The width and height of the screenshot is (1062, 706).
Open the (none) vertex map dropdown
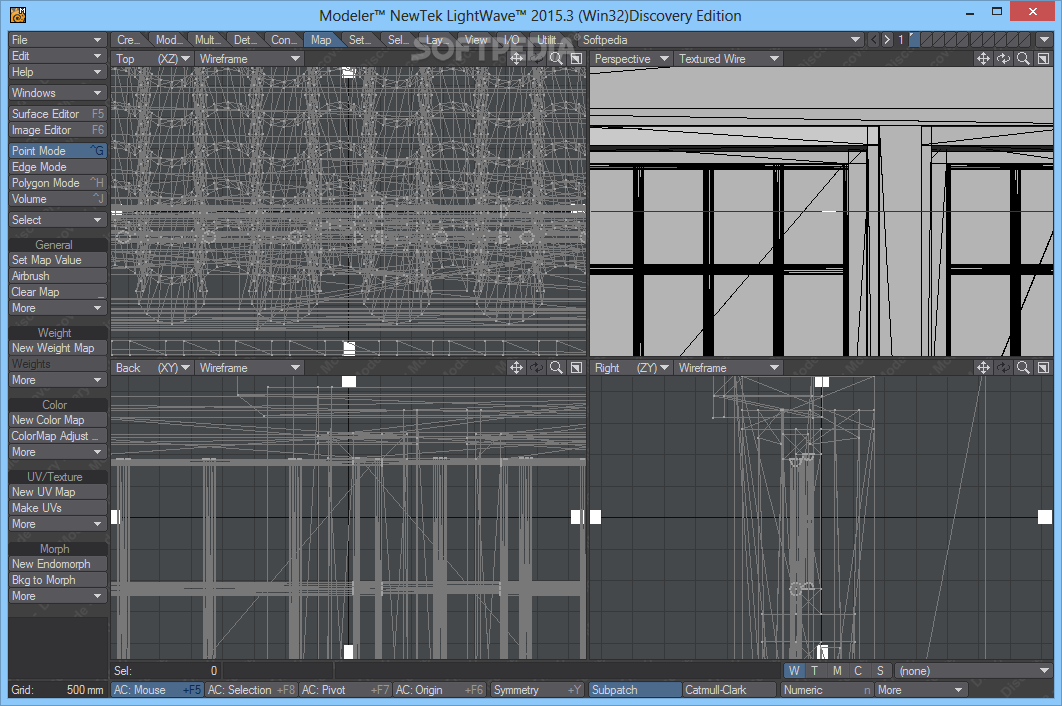pos(973,671)
